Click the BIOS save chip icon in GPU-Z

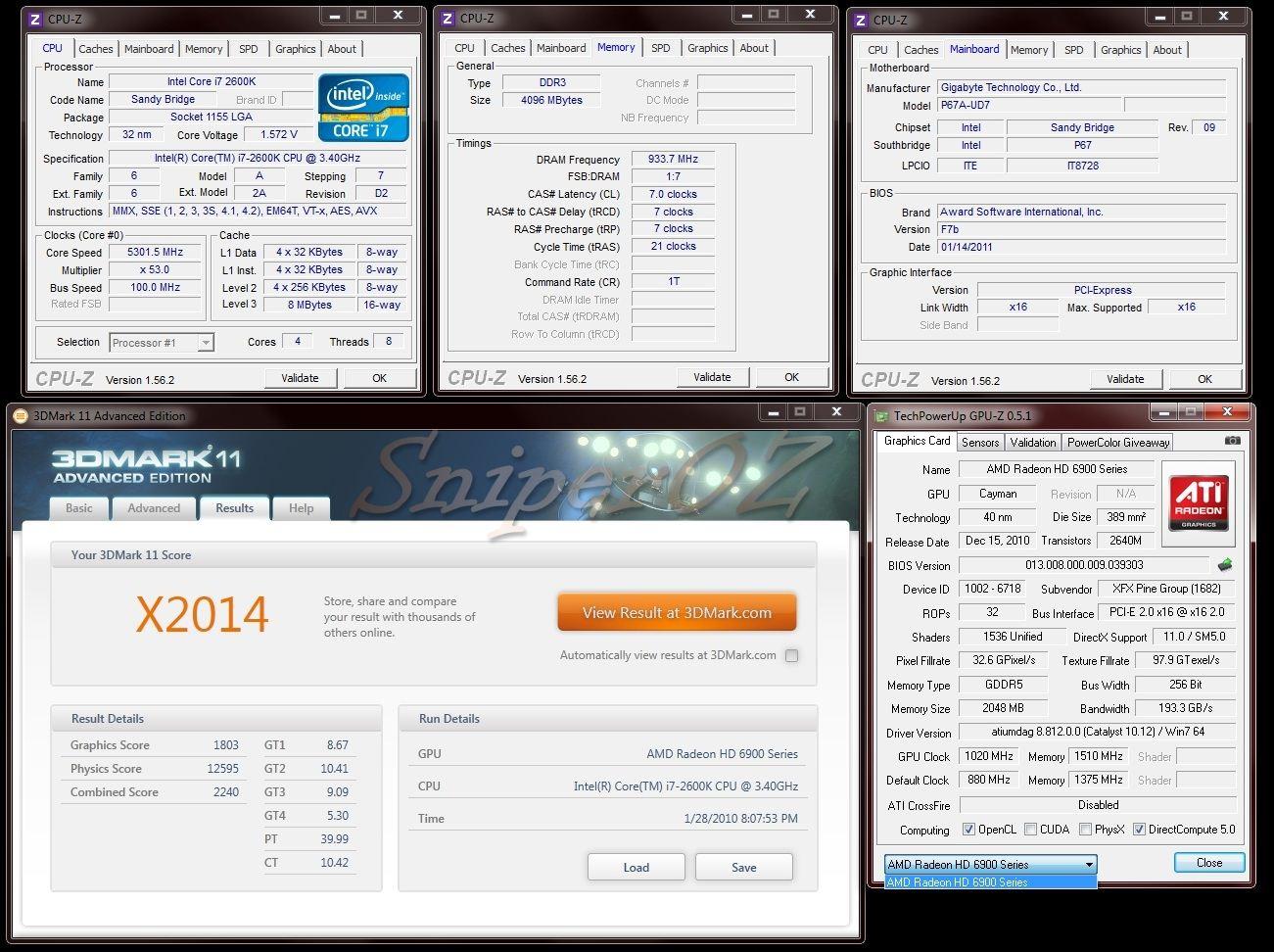click(1224, 565)
